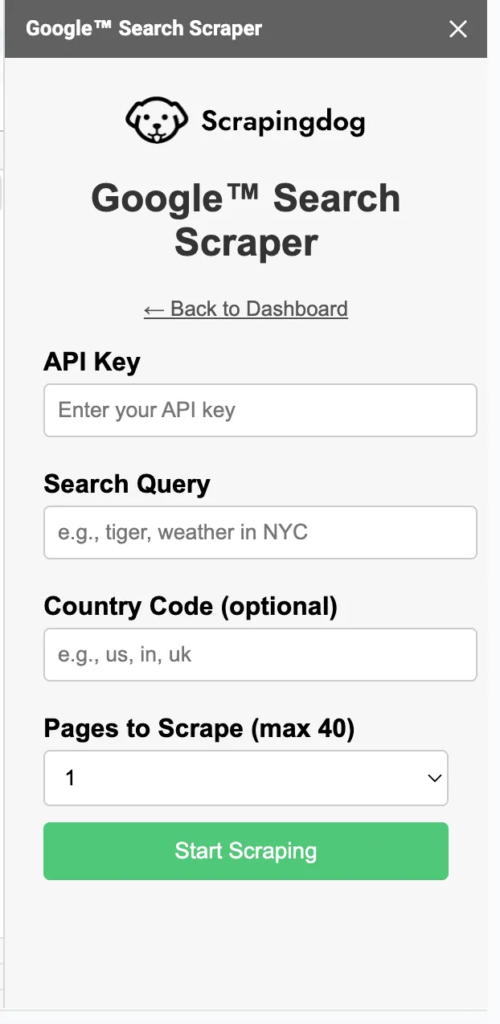The width and height of the screenshot is (500, 1024).
Task: Click the Scrapingdog wordmark text
Action: coord(283,122)
